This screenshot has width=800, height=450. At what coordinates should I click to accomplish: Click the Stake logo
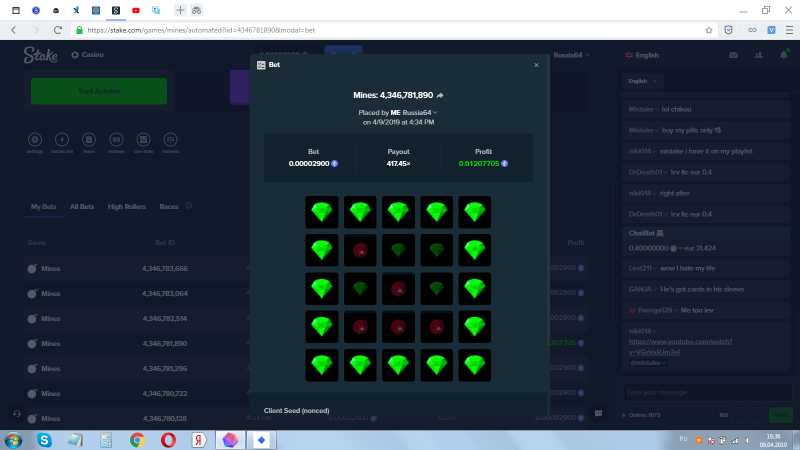[40, 55]
